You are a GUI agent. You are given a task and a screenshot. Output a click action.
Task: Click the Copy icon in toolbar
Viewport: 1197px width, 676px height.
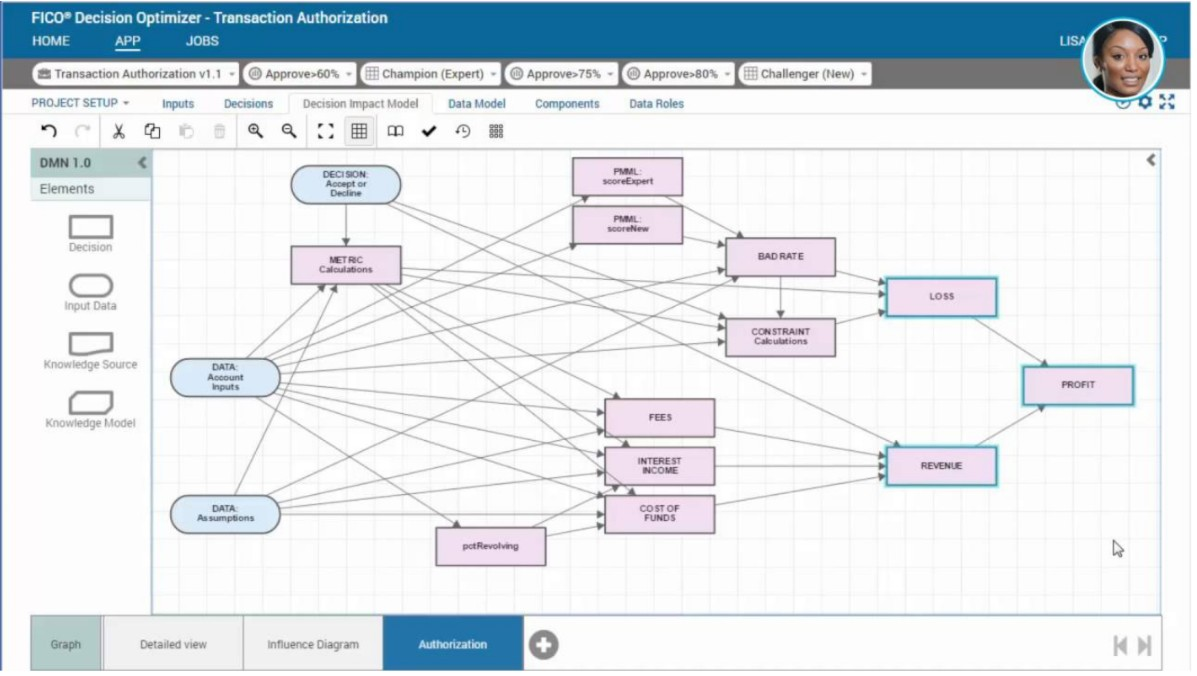[152, 131]
